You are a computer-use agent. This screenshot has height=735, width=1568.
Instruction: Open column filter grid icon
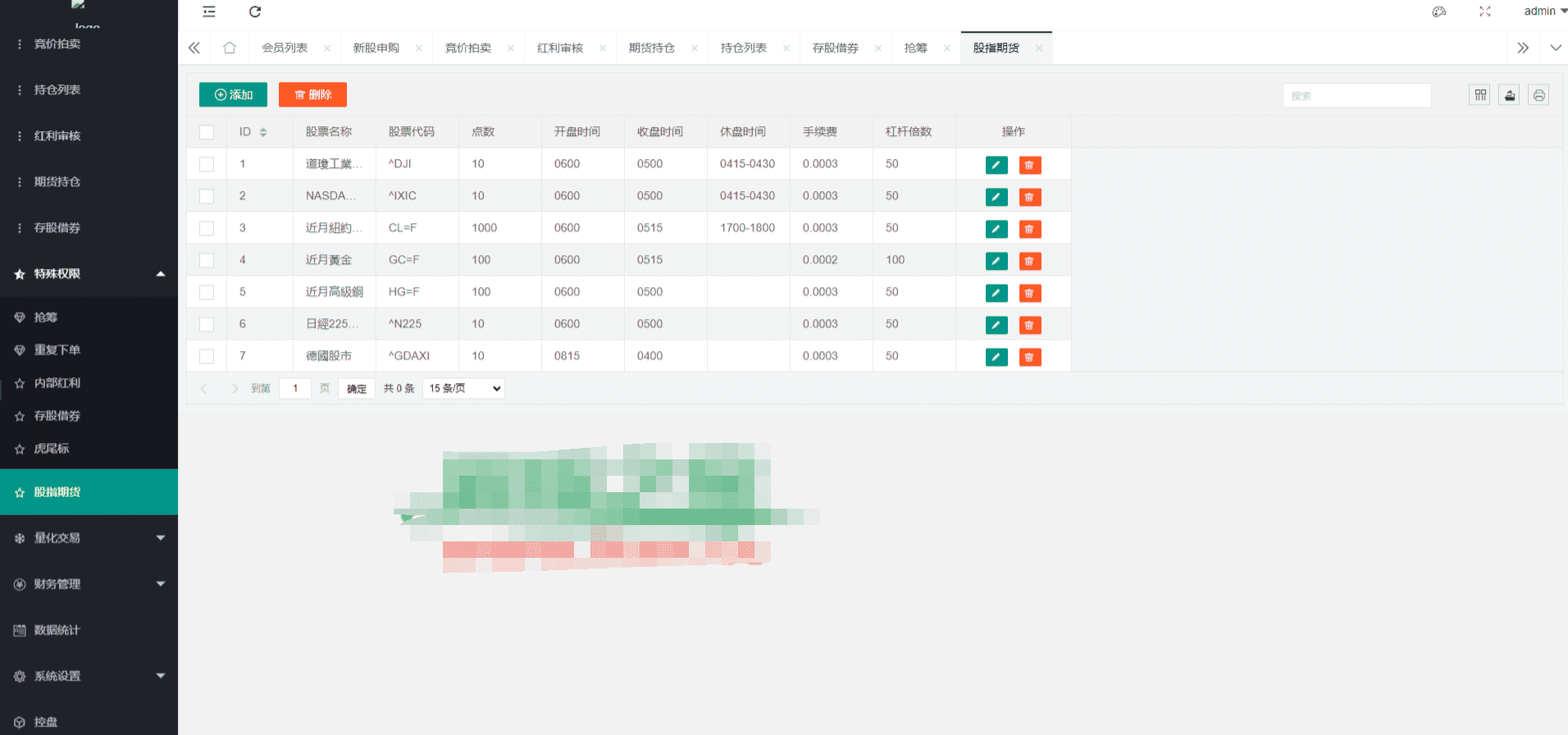pyautogui.click(x=1480, y=95)
